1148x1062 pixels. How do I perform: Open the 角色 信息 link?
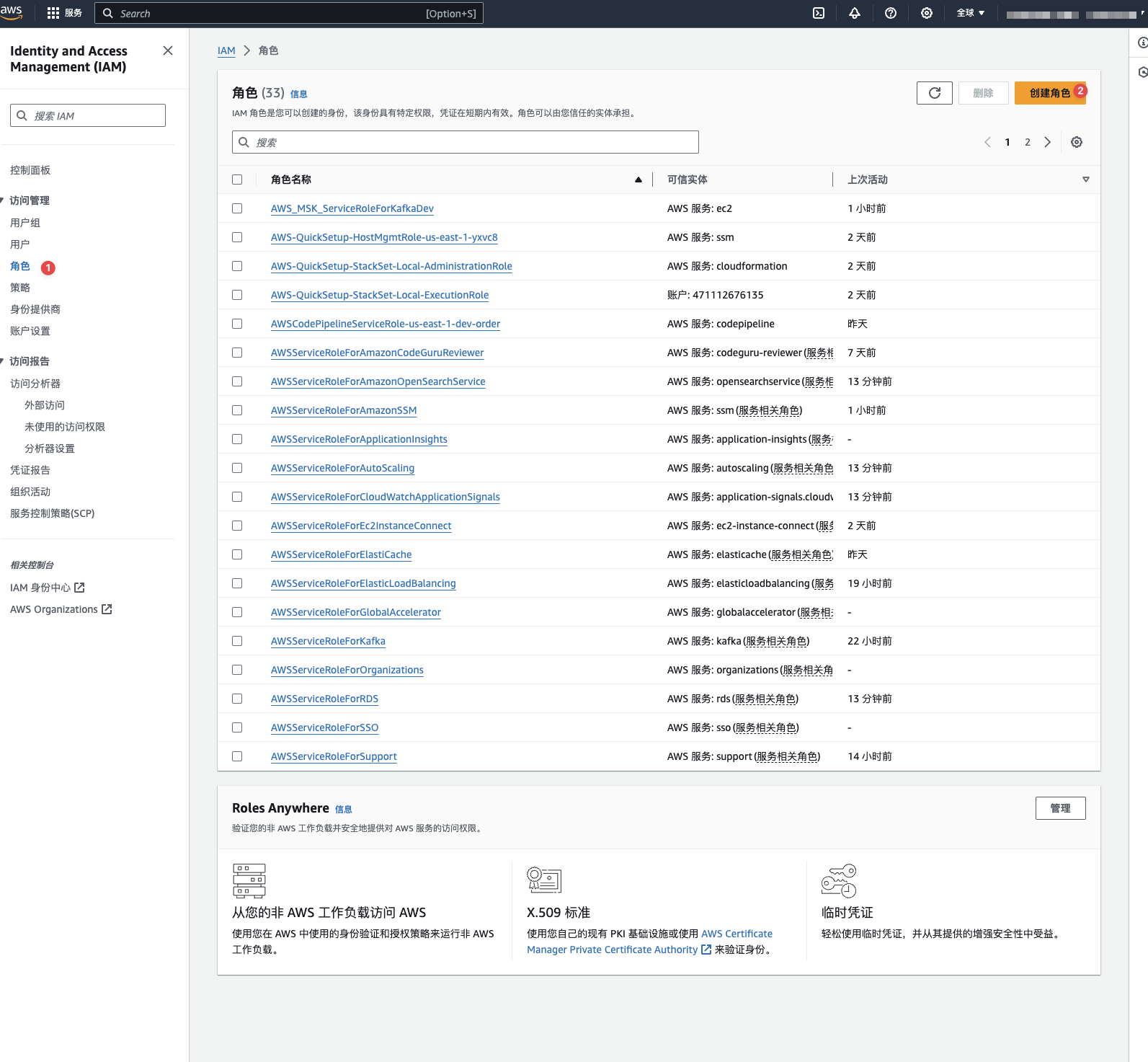pyautogui.click(x=299, y=94)
